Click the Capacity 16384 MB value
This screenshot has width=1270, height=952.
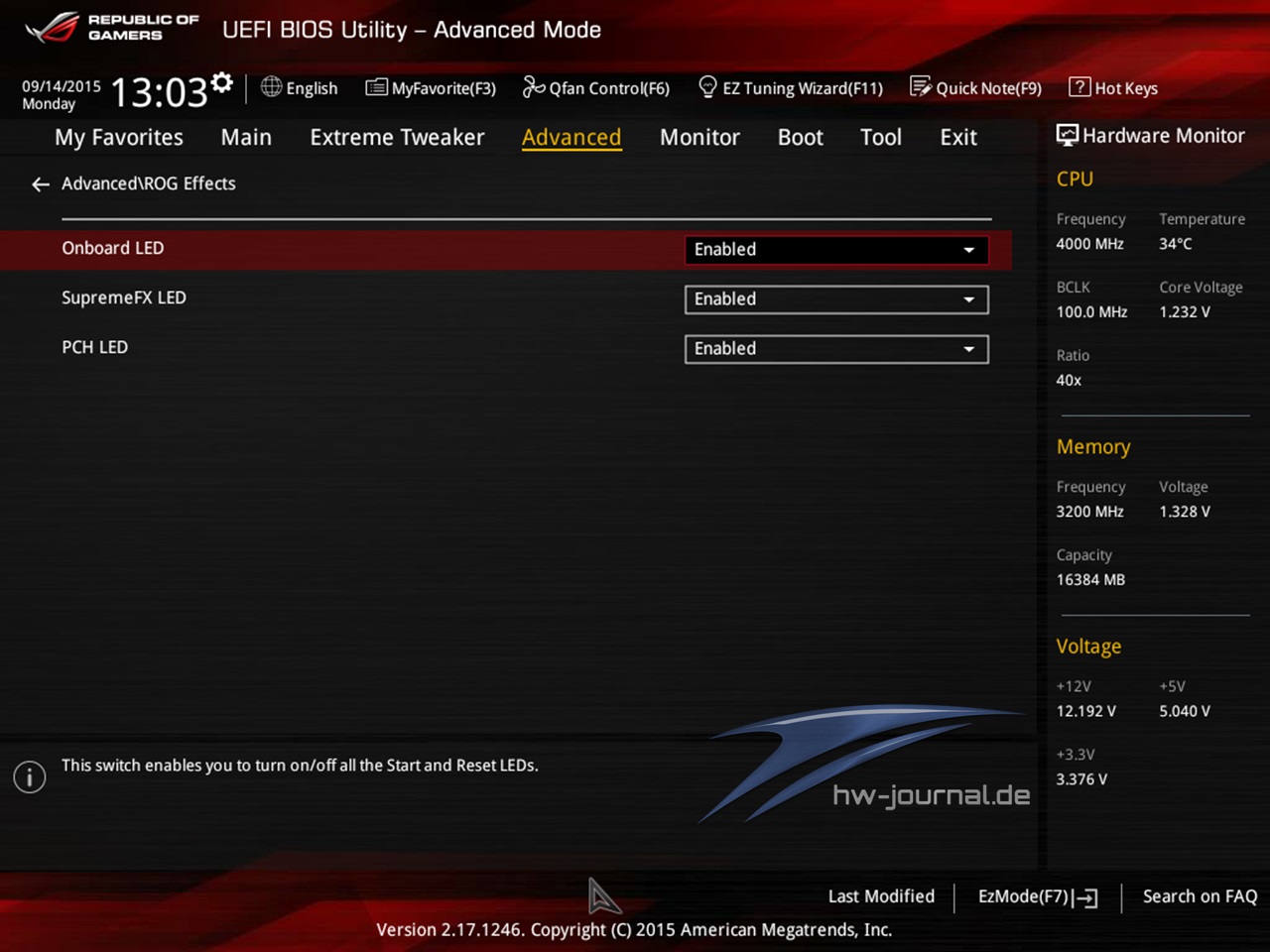(x=1090, y=580)
